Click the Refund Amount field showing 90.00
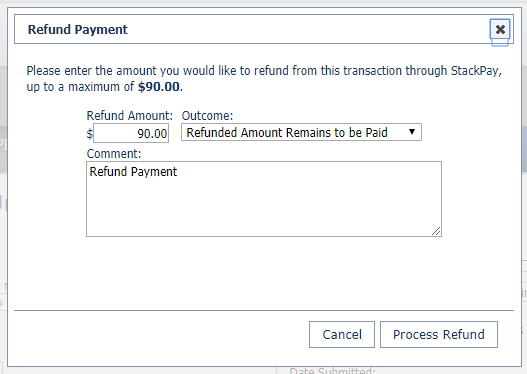The height and width of the screenshot is (374, 527). coord(131,133)
